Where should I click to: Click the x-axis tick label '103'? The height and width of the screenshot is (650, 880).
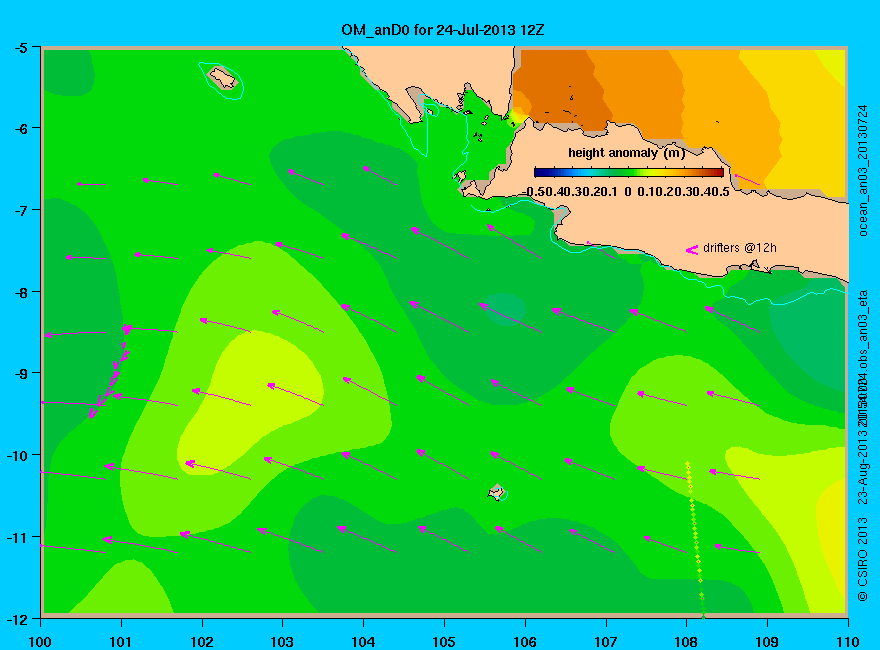pyautogui.click(x=282, y=642)
